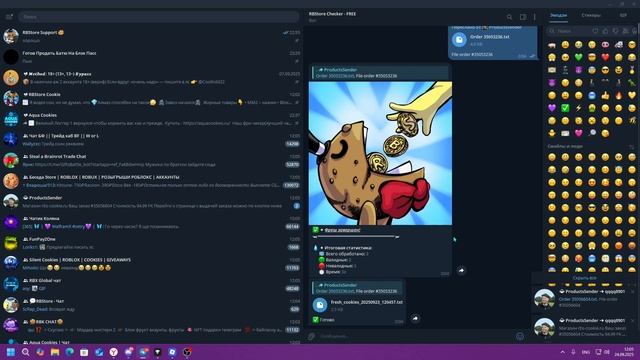The width and height of the screenshot is (640, 360).
Task: Insert the green check mark emoji
Action: click(565, 108)
